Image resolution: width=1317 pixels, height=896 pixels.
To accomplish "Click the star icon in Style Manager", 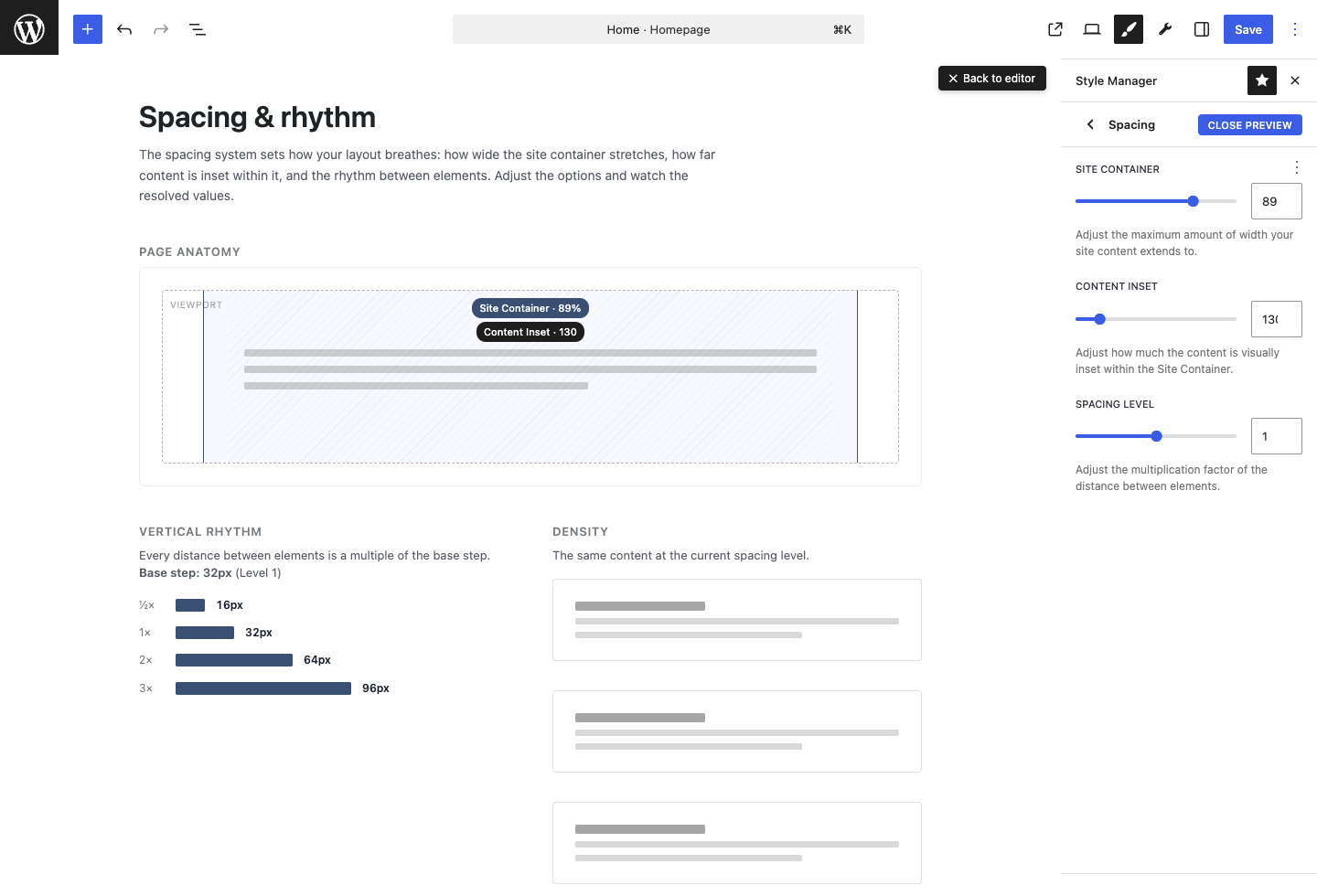I will [x=1262, y=80].
